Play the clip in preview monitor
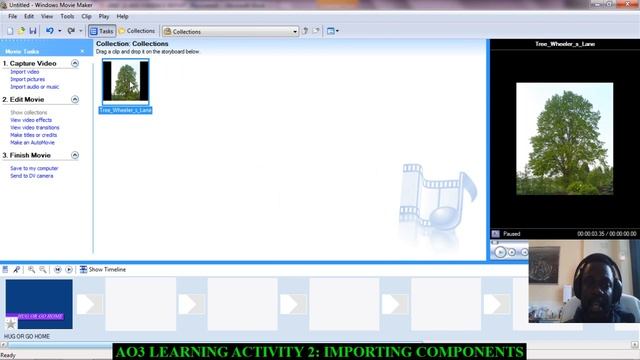 tap(500, 252)
